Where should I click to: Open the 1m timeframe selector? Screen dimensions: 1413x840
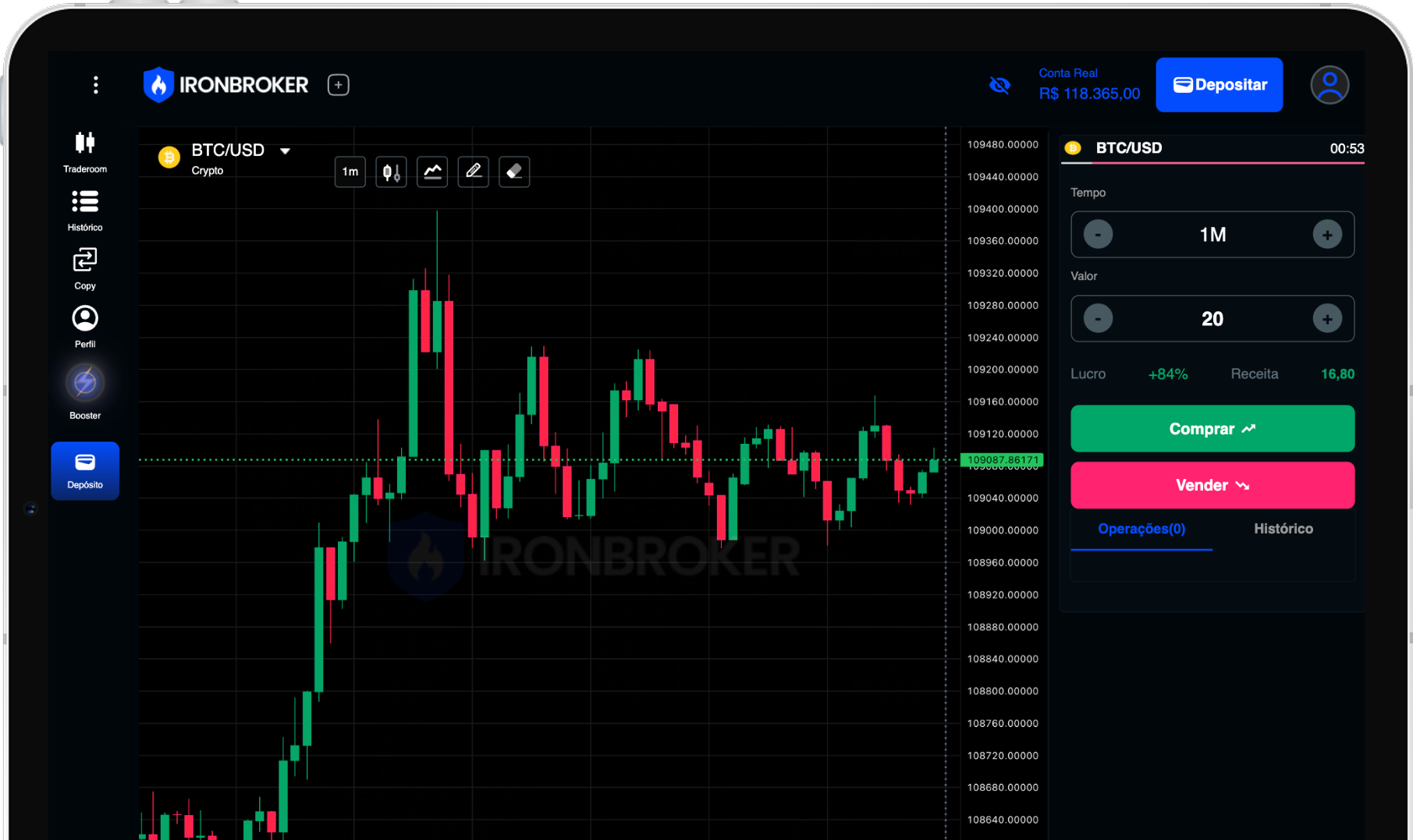pyautogui.click(x=350, y=172)
